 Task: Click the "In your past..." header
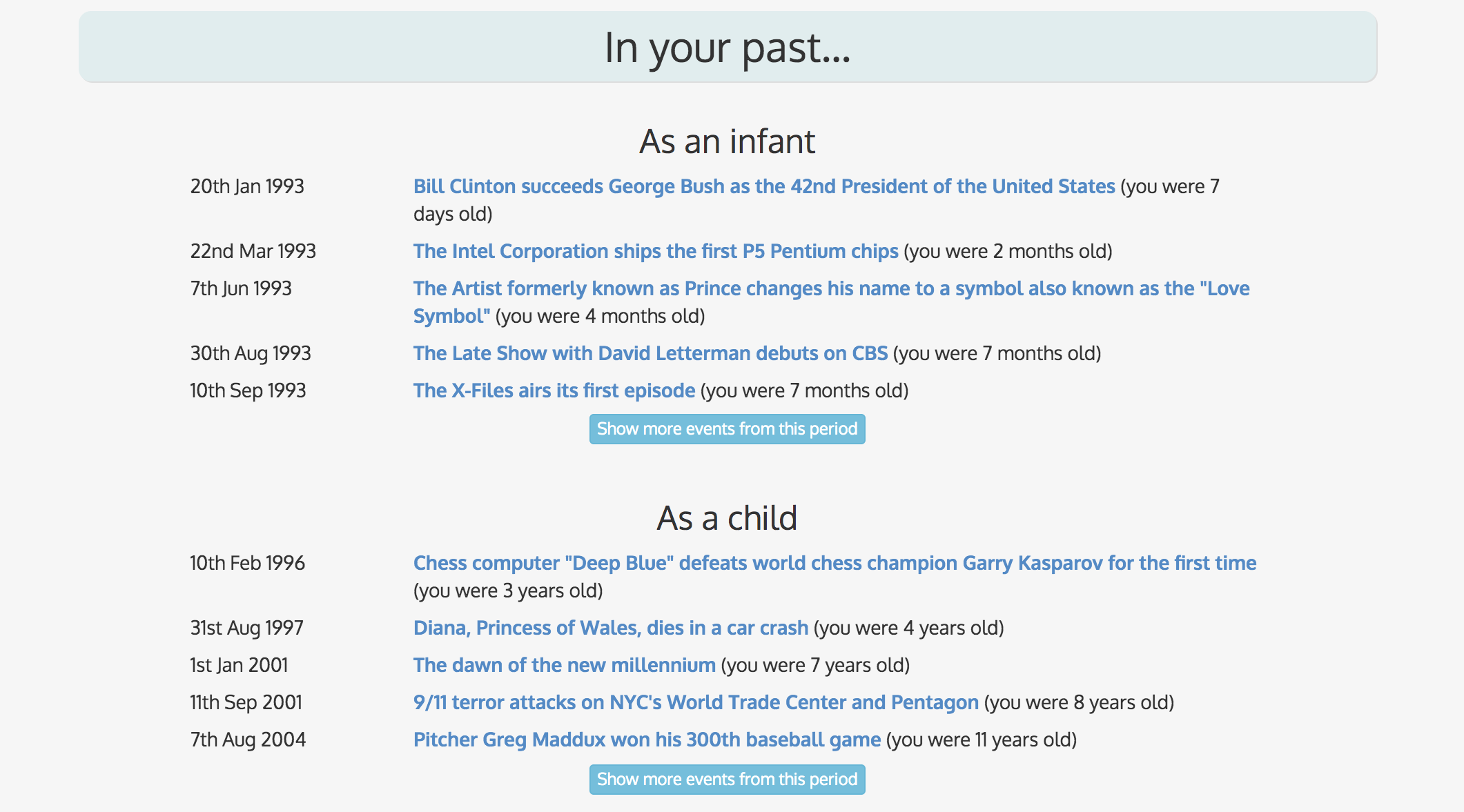(x=728, y=47)
